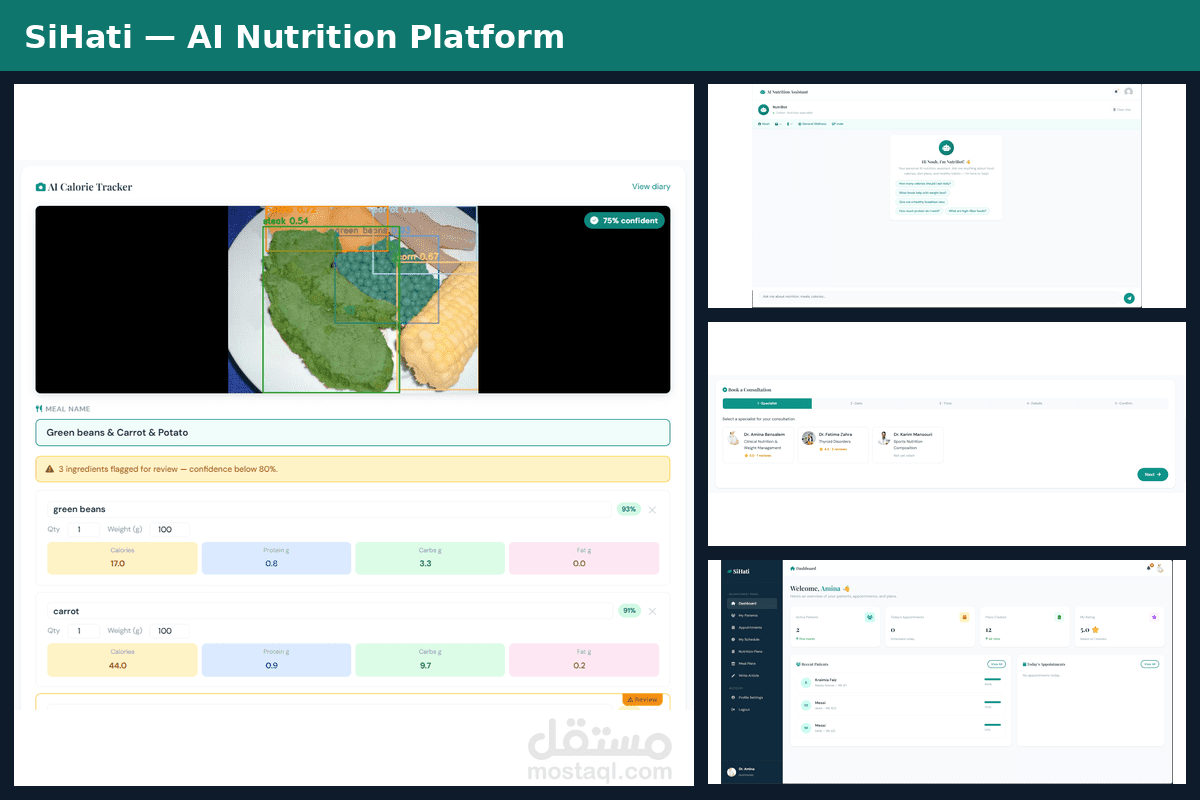Switch to the Time step tab
Image resolution: width=1200 pixels, height=800 pixels.
coord(945,403)
